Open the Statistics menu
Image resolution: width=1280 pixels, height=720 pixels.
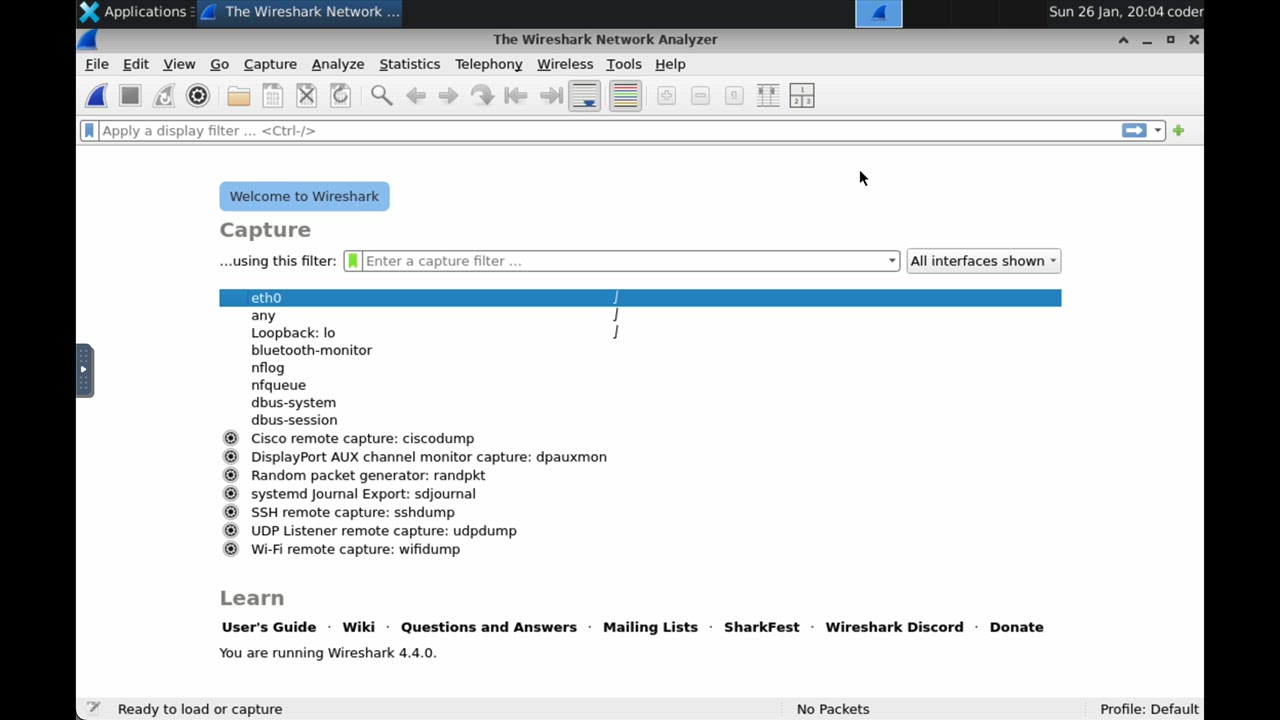pyautogui.click(x=410, y=64)
